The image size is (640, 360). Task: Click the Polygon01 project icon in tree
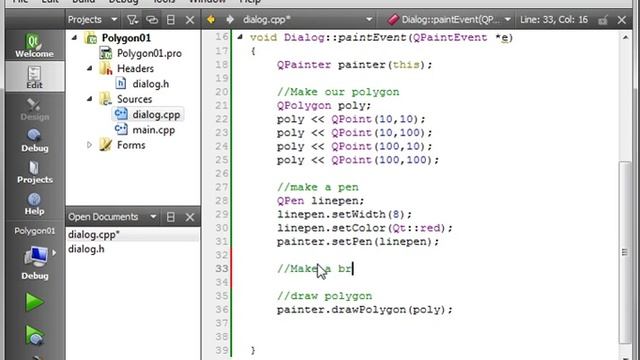[91, 38]
